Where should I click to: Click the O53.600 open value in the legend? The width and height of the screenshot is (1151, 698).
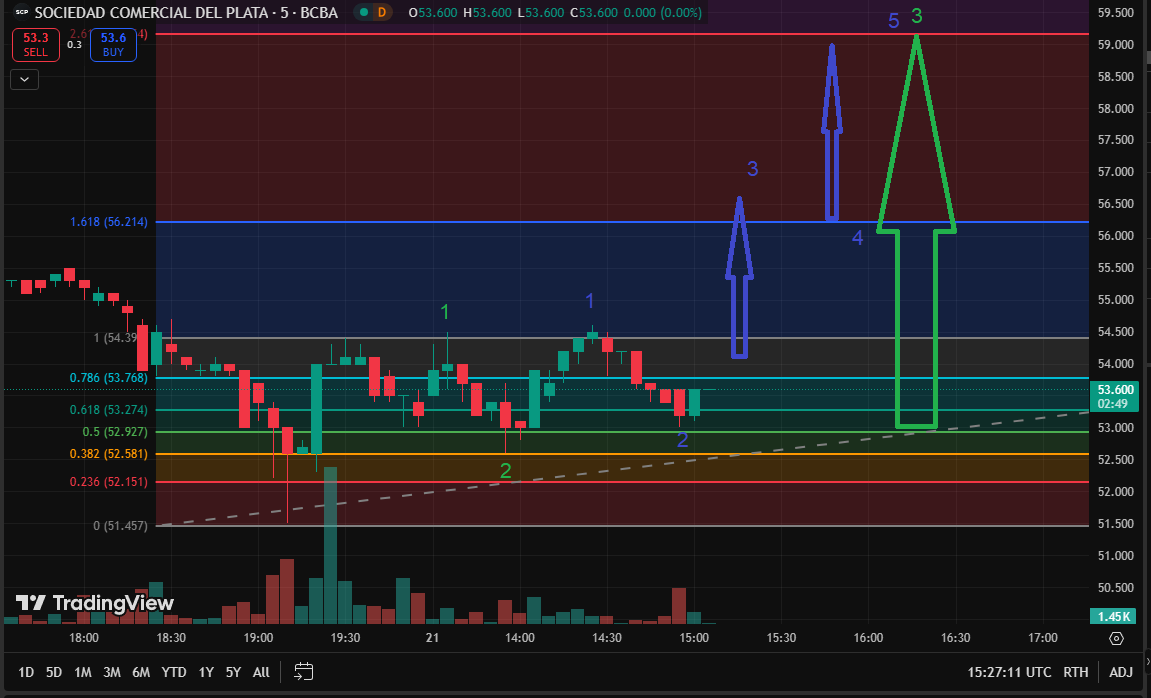(x=432, y=12)
